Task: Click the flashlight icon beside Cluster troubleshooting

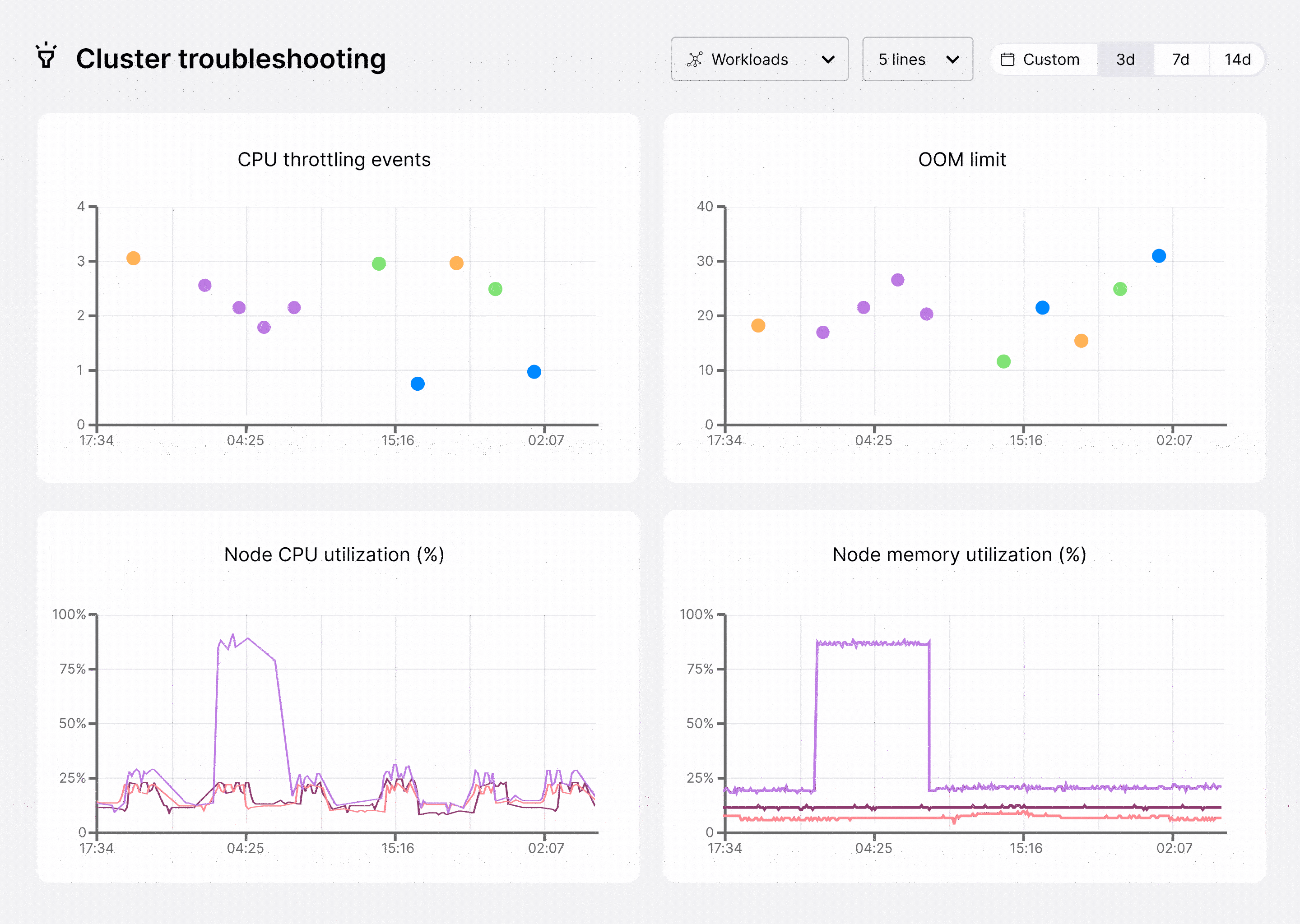Action: coord(46,56)
